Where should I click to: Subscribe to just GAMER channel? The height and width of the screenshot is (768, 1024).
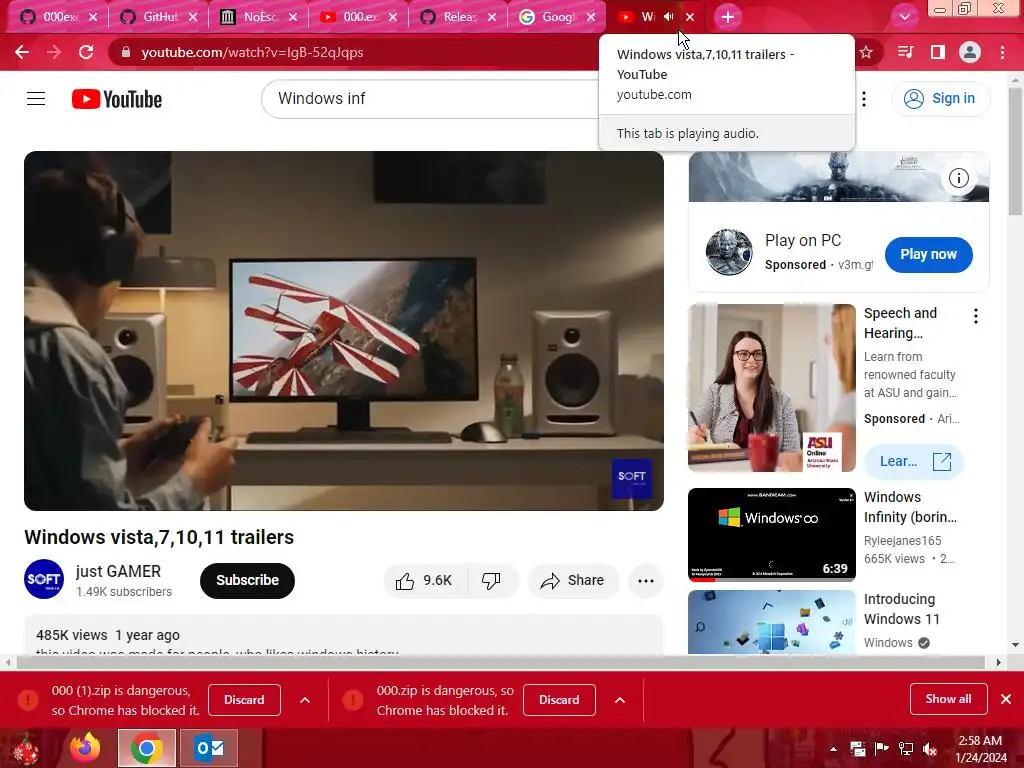click(248, 581)
